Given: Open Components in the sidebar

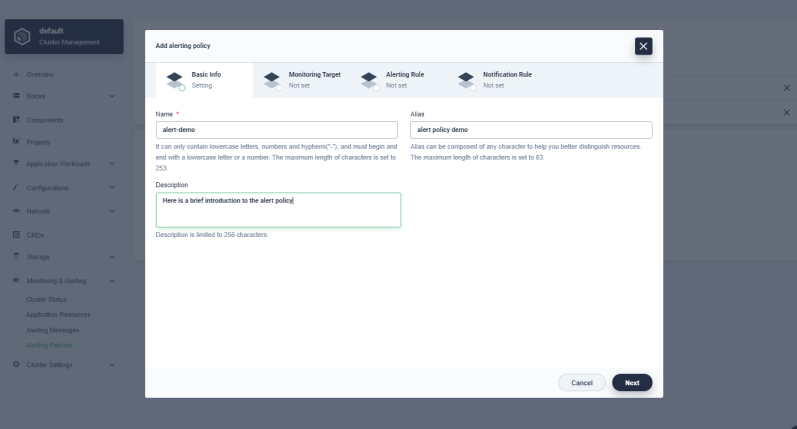Looking at the screenshot, I should click(x=45, y=120).
